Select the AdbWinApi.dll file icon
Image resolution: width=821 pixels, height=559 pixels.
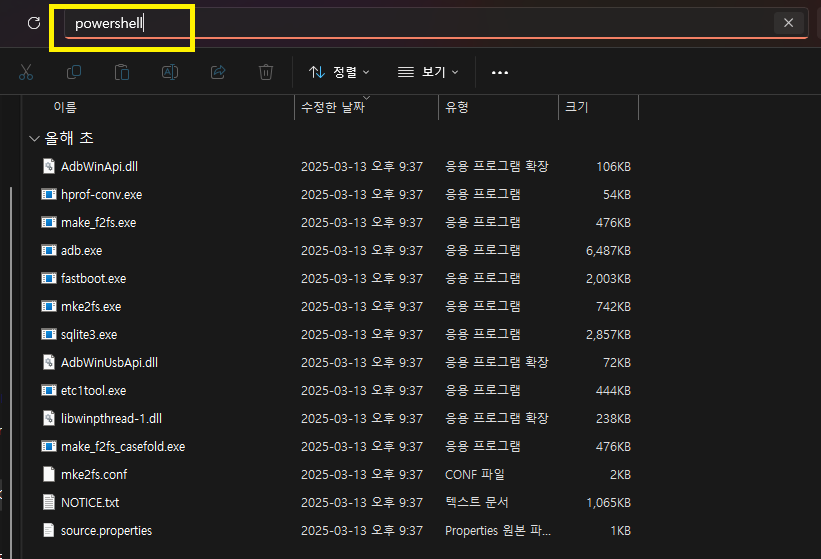point(49,166)
